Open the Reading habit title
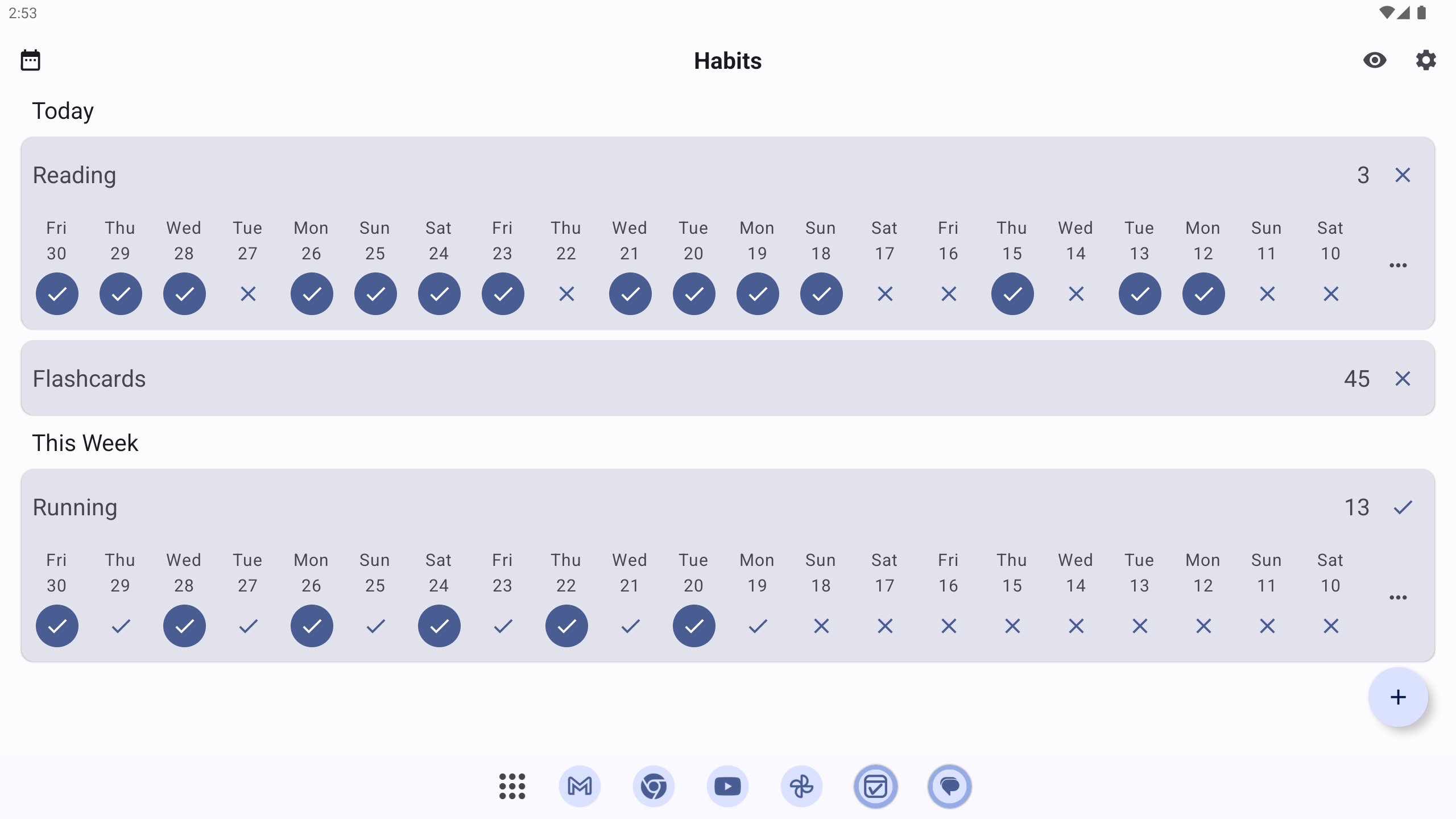The height and width of the screenshot is (819, 1456). 75,175
